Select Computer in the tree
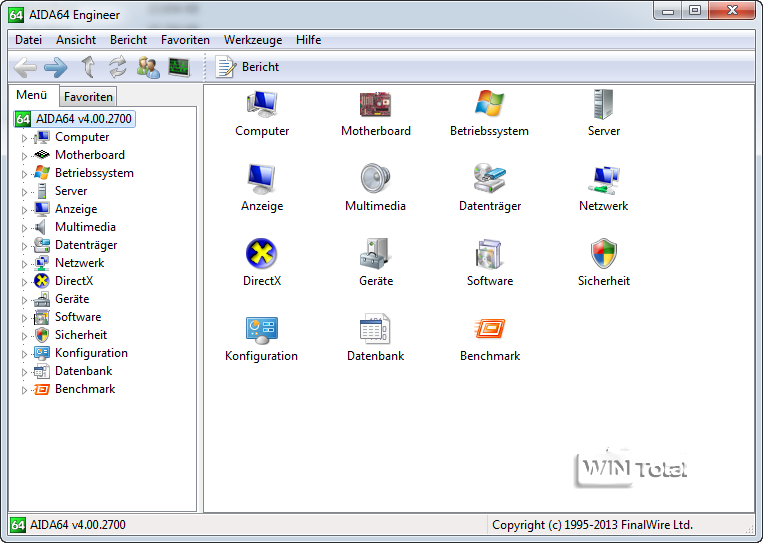The height and width of the screenshot is (543, 763). click(82, 137)
